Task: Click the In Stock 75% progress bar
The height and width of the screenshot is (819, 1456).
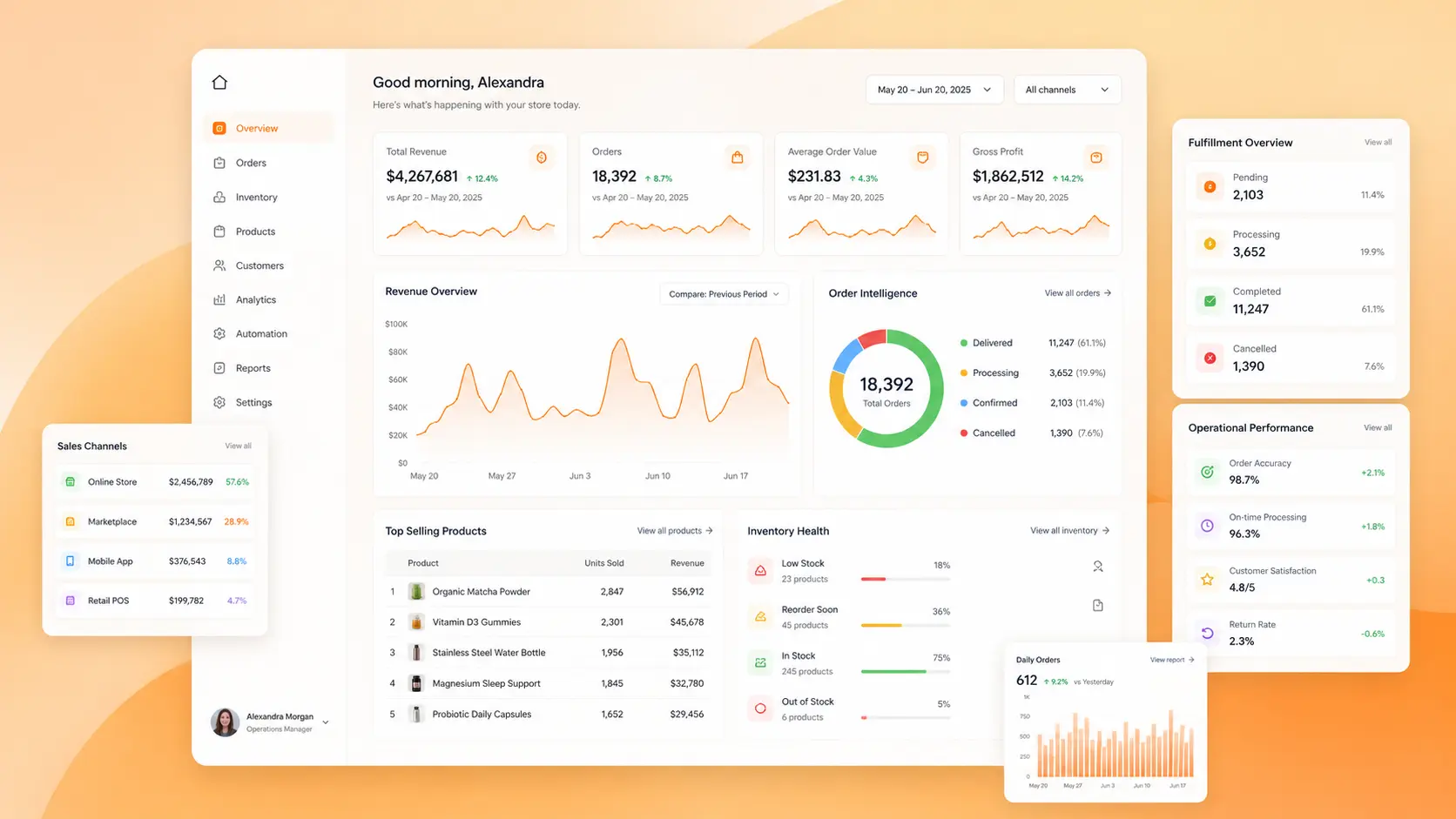Action: click(906, 671)
